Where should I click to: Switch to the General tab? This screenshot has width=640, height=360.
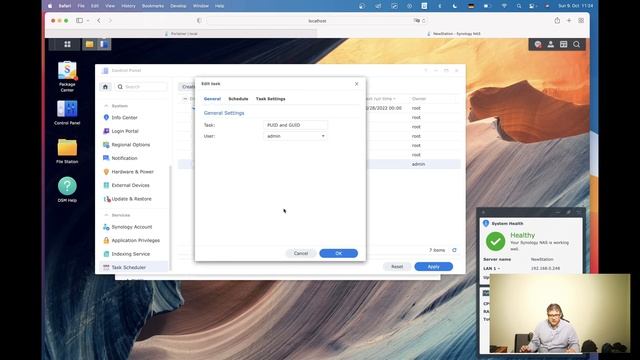[x=212, y=99]
